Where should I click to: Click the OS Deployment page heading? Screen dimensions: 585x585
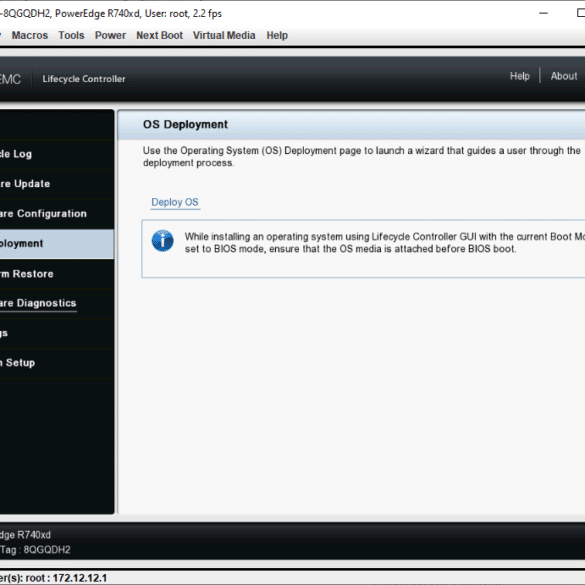[185, 125]
